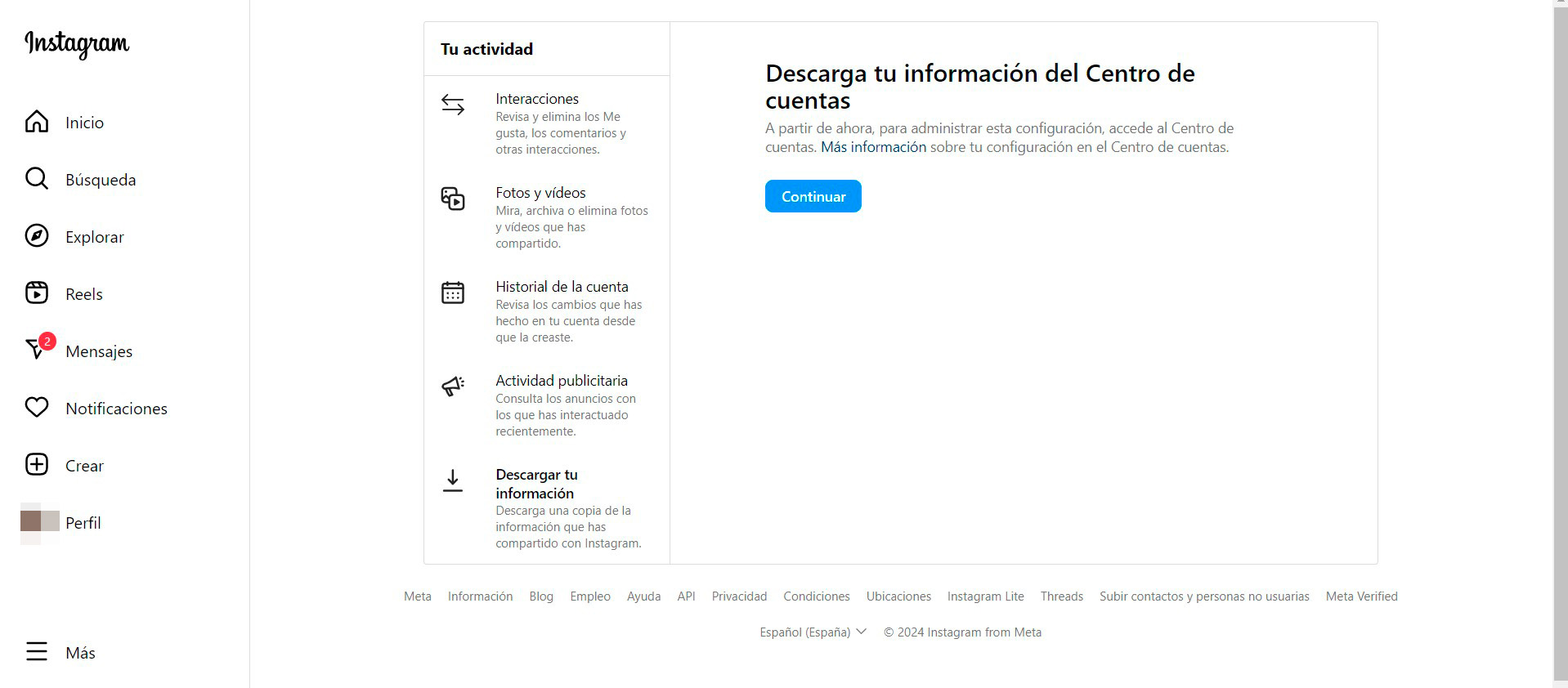Image resolution: width=1568 pixels, height=688 pixels.
Task: Follow the Más información link
Action: pyautogui.click(x=873, y=147)
